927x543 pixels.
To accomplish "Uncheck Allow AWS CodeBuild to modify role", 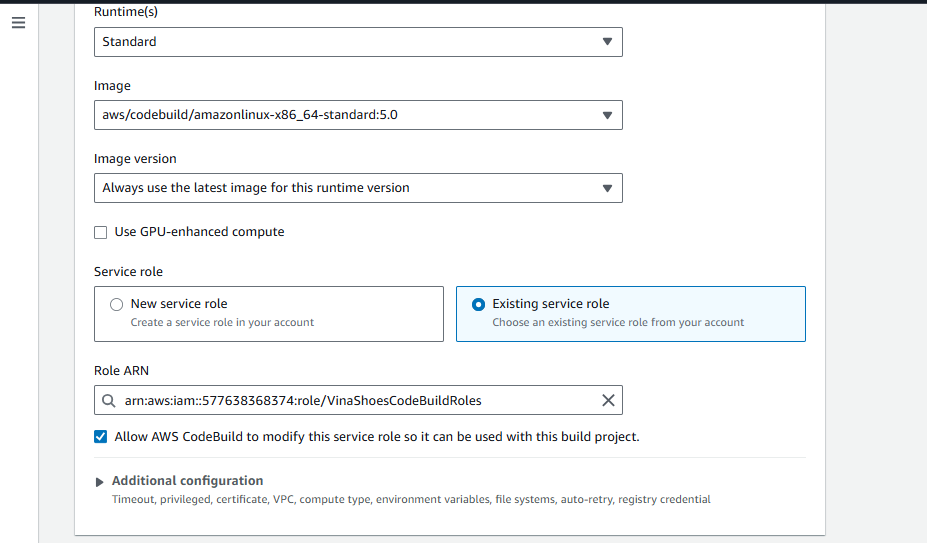I will click(x=100, y=437).
